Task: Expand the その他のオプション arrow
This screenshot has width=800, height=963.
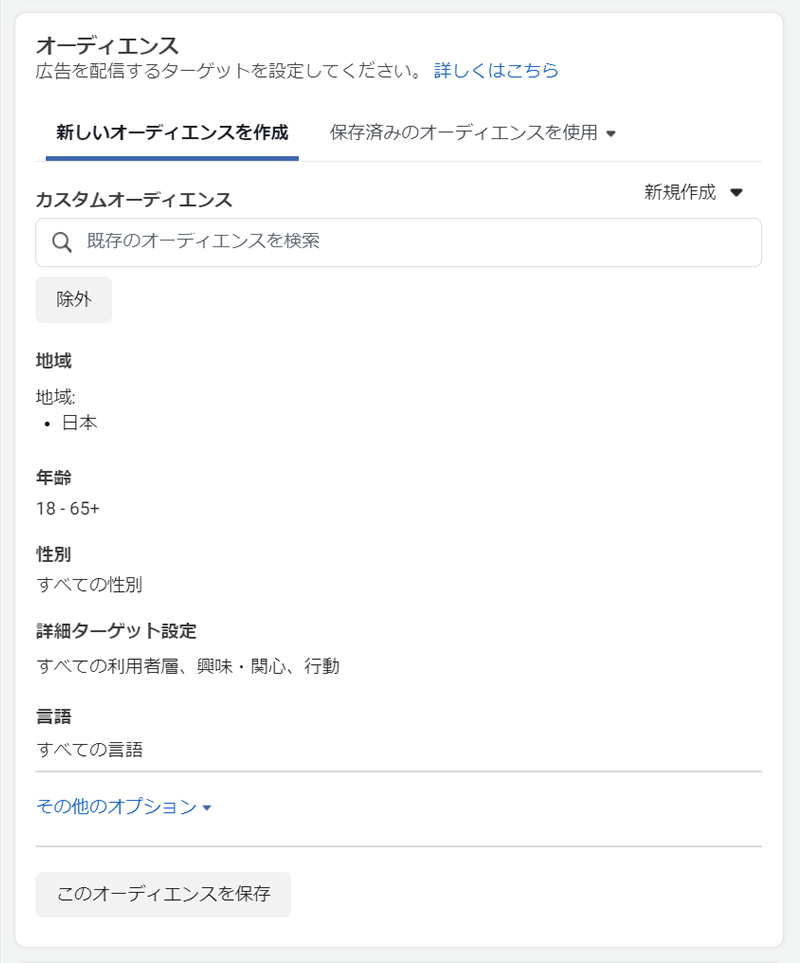Action: coord(207,807)
